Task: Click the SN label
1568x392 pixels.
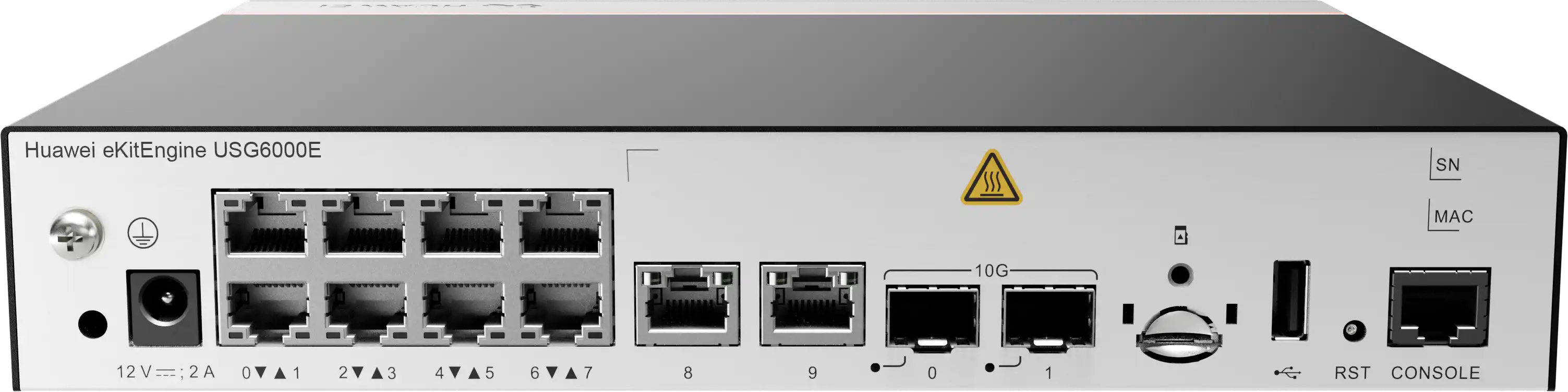Action: [1448, 165]
